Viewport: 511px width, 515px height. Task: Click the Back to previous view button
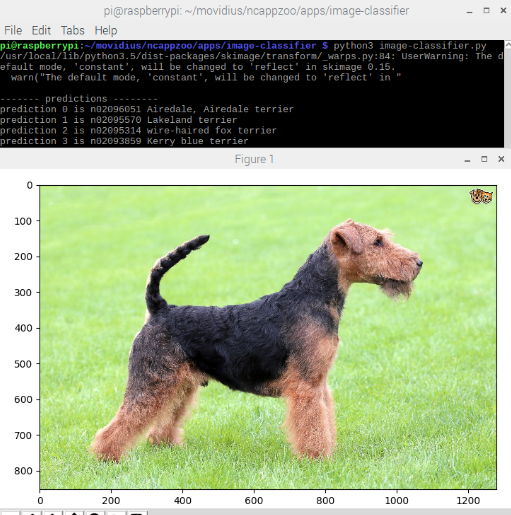coord(32,513)
